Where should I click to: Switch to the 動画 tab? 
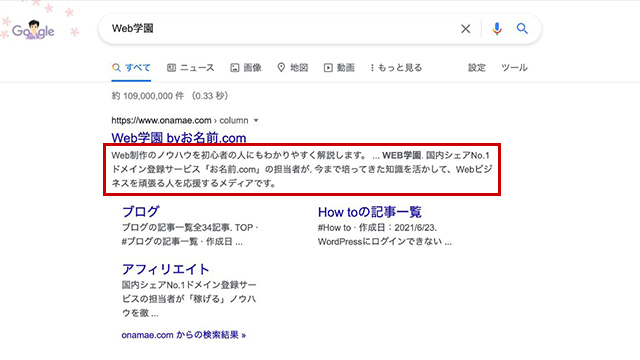pos(339,68)
